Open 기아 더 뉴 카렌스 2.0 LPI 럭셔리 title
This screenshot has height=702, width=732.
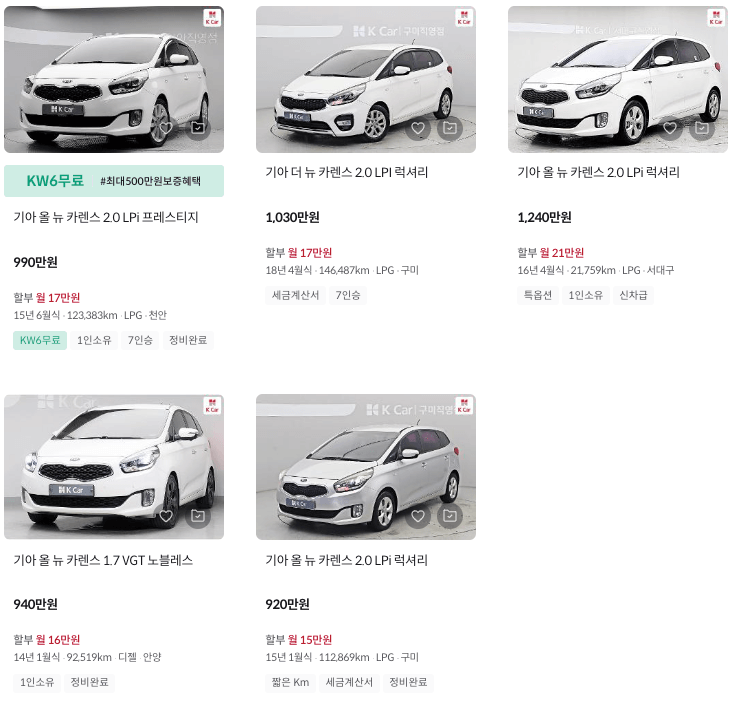click(x=346, y=172)
